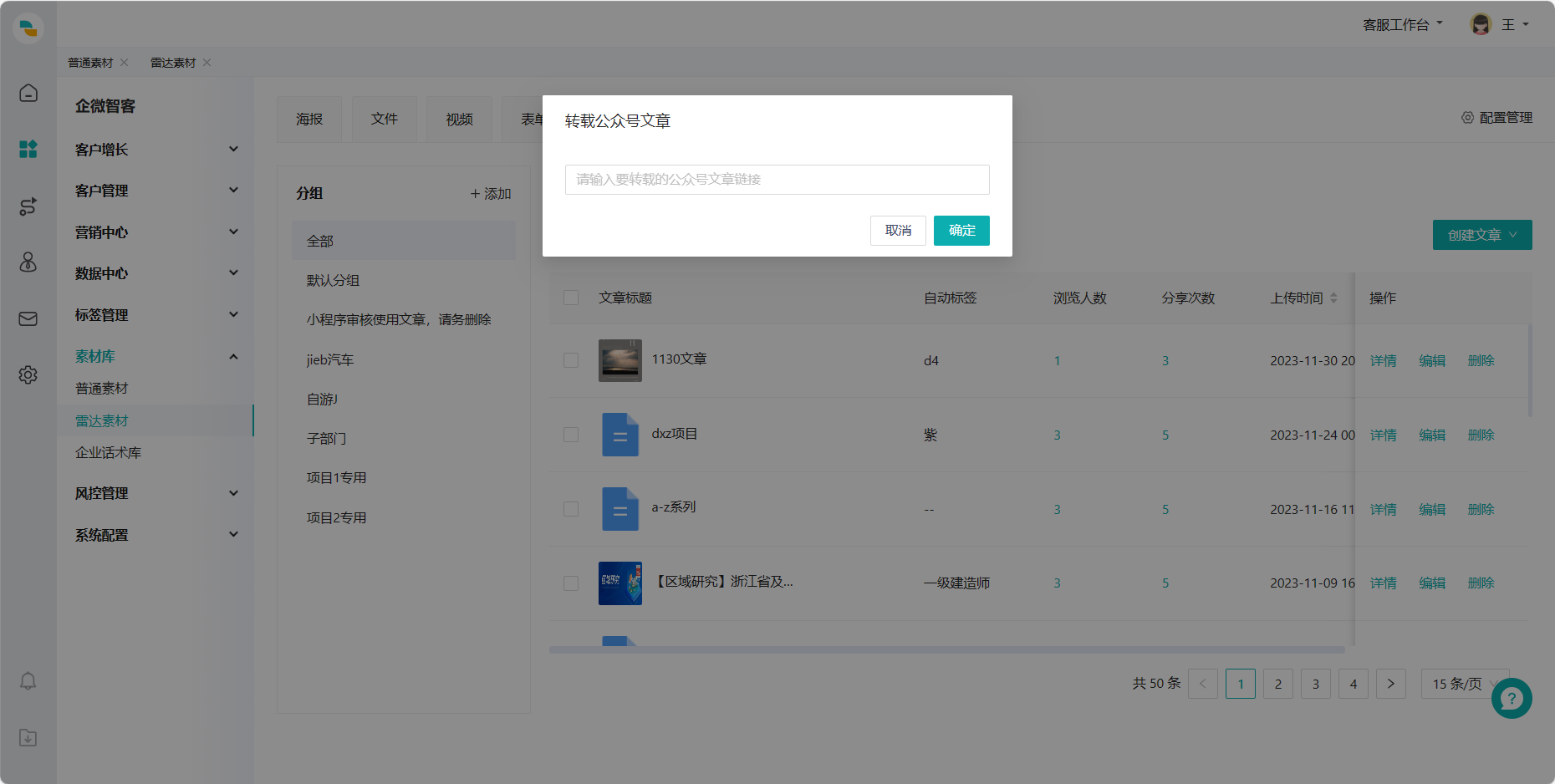Open the notification bell icon
Image resolution: width=1555 pixels, height=784 pixels.
click(x=28, y=681)
